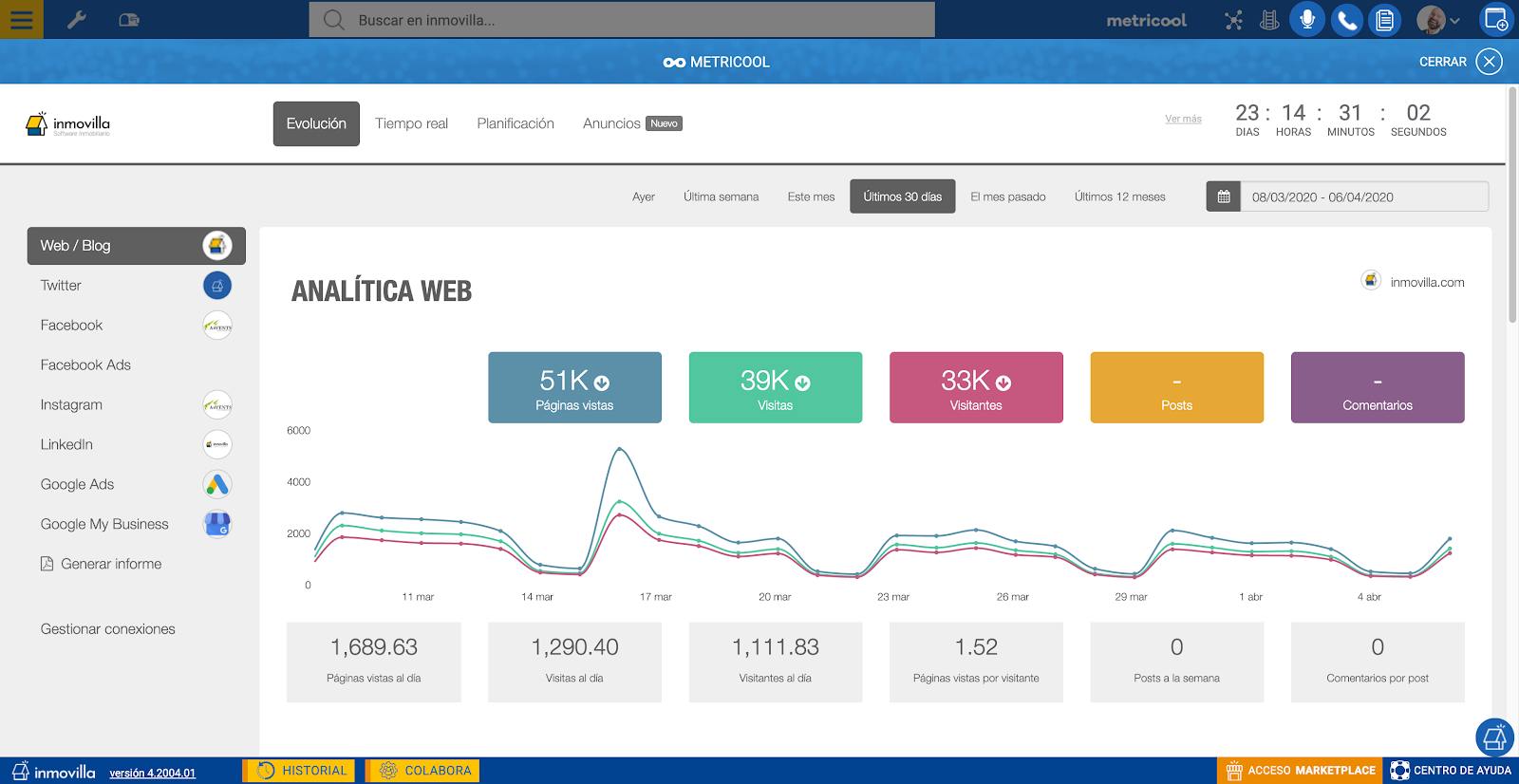Open the COLABORA button

pyautogui.click(x=424, y=771)
